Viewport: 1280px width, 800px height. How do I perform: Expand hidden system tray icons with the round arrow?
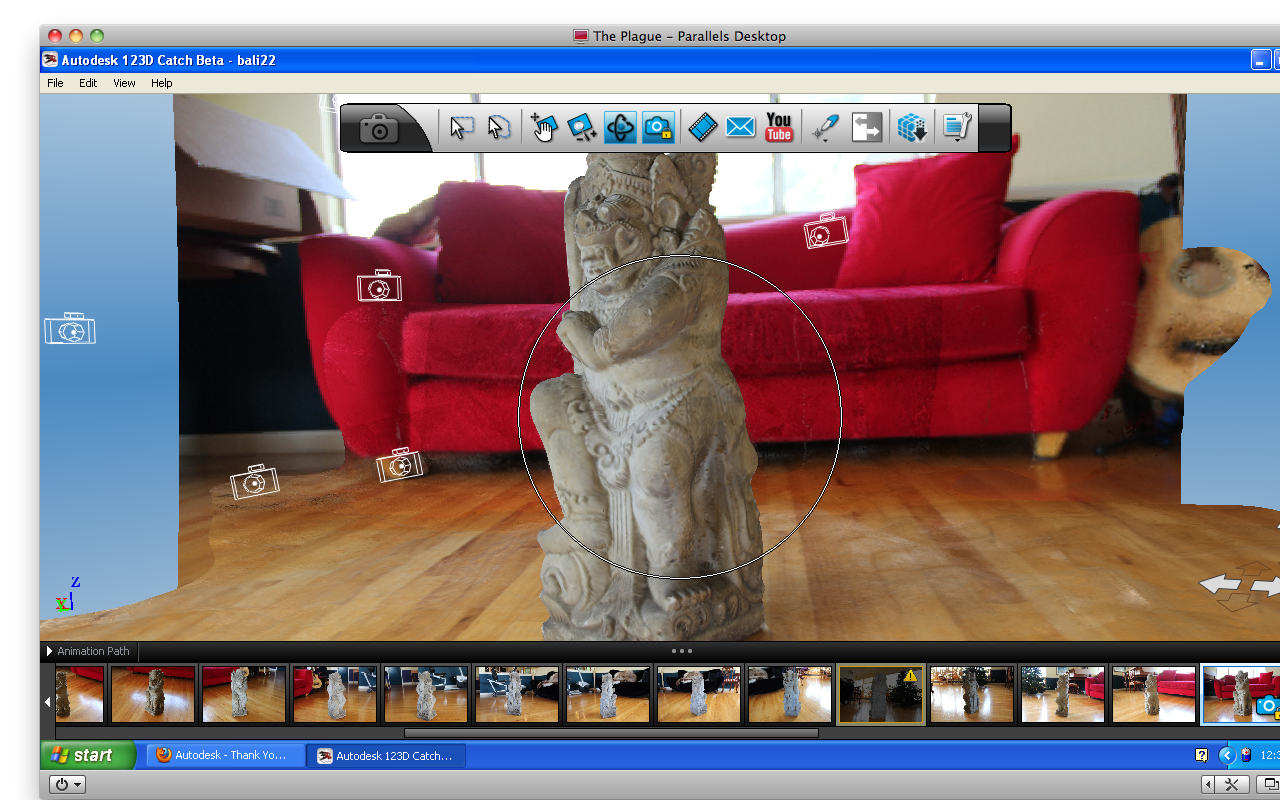click(1228, 755)
